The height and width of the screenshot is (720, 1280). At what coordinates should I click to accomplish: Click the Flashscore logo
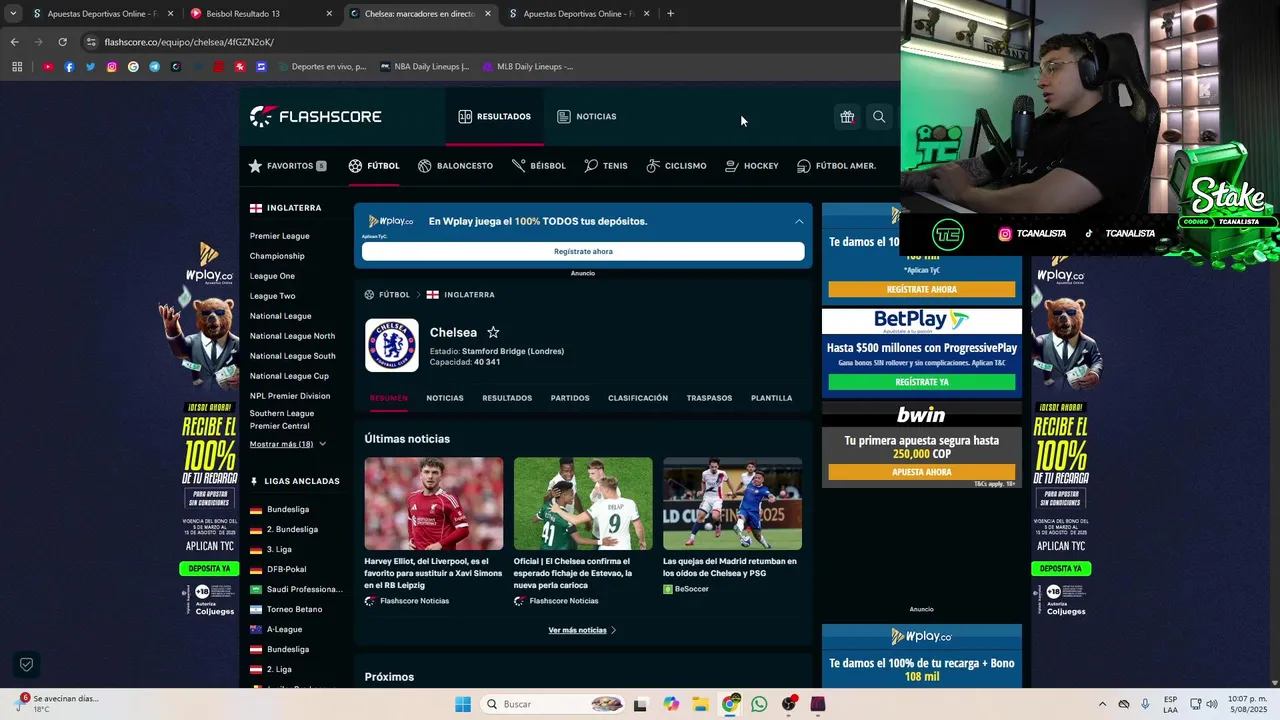pyautogui.click(x=316, y=117)
